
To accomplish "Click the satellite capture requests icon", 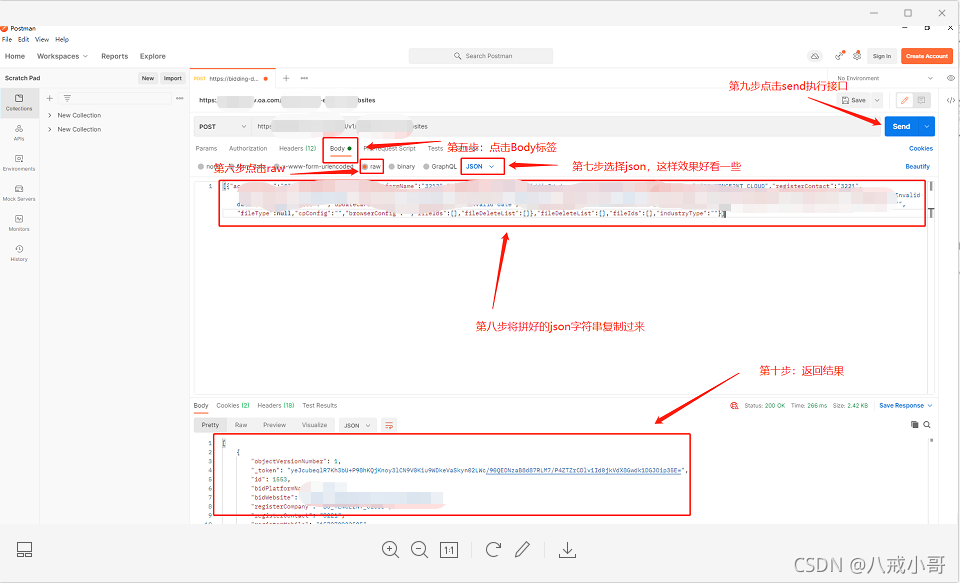I will point(839,56).
